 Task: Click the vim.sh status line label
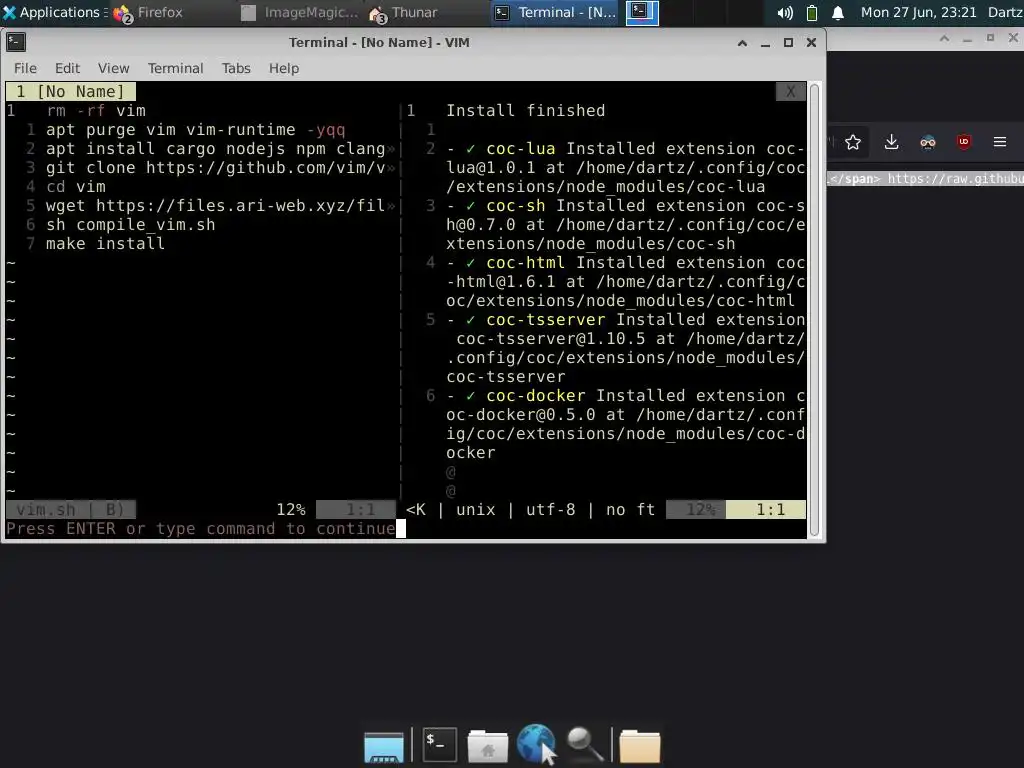(x=71, y=509)
